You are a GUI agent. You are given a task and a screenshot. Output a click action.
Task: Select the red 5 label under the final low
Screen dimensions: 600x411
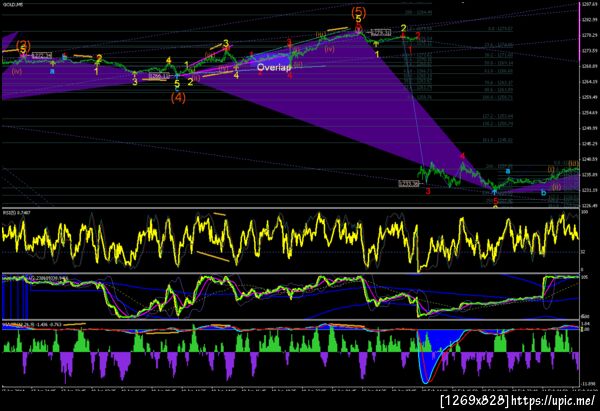click(496, 201)
